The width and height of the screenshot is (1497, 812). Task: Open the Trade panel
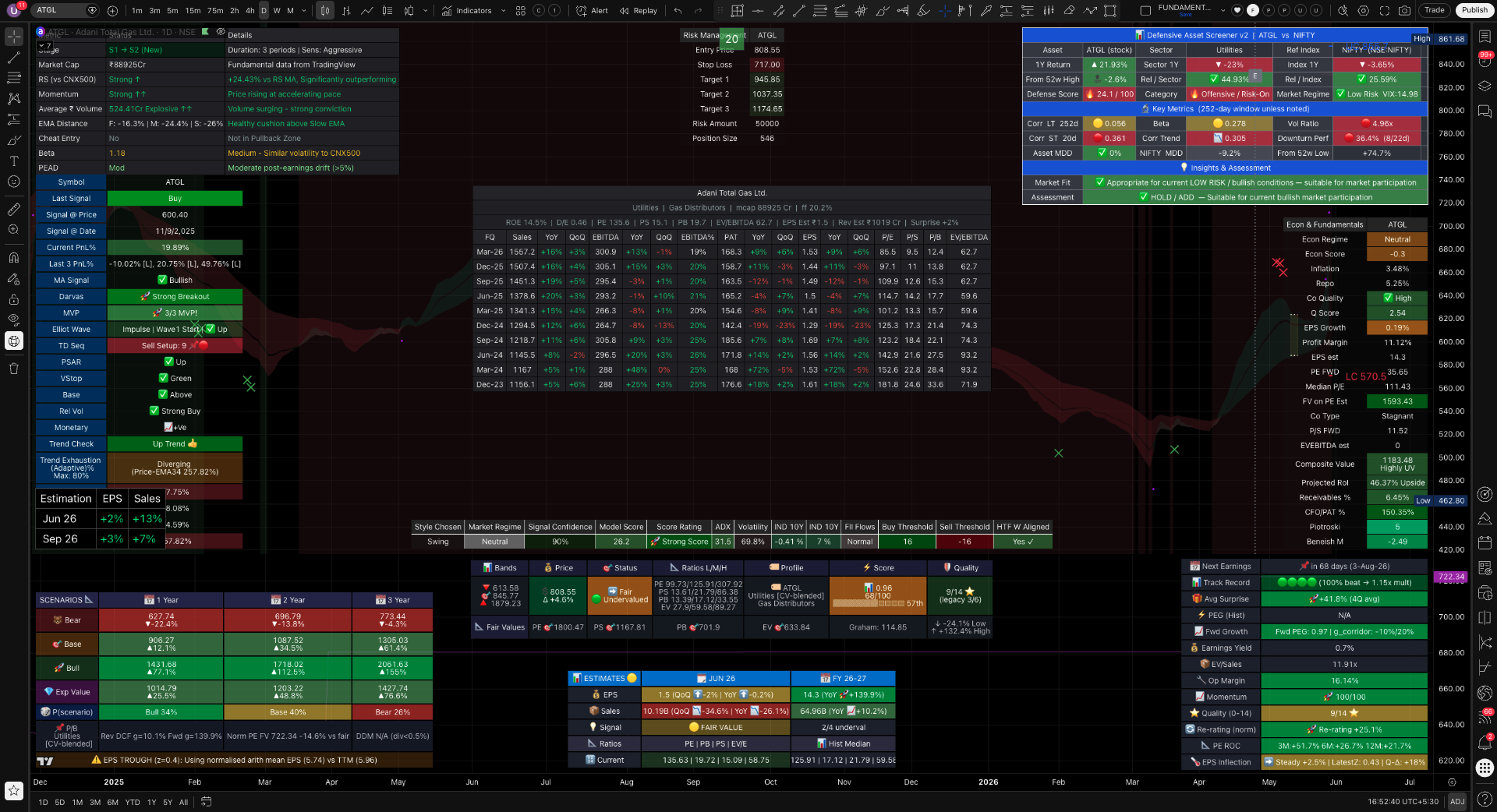[x=1435, y=10]
